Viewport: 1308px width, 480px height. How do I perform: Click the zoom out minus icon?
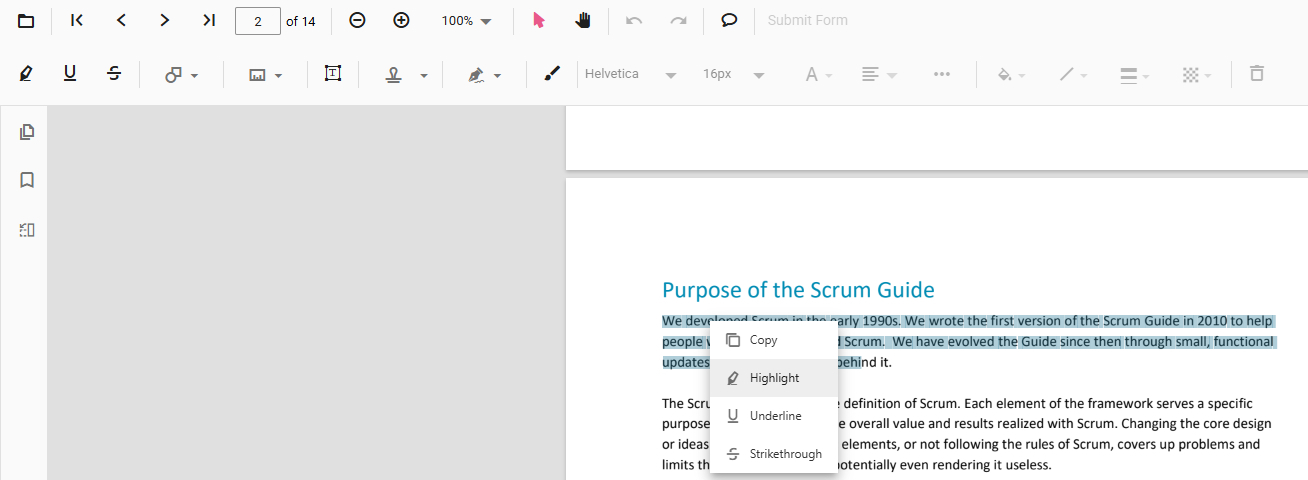point(357,21)
